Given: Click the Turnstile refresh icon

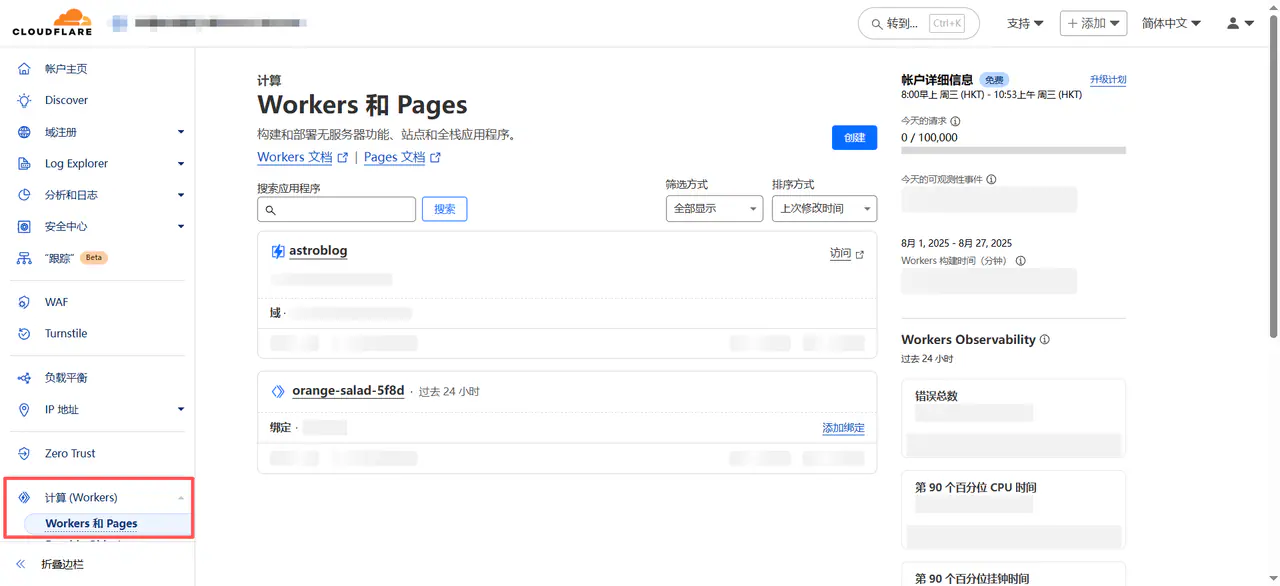Looking at the screenshot, I should tap(24, 333).
